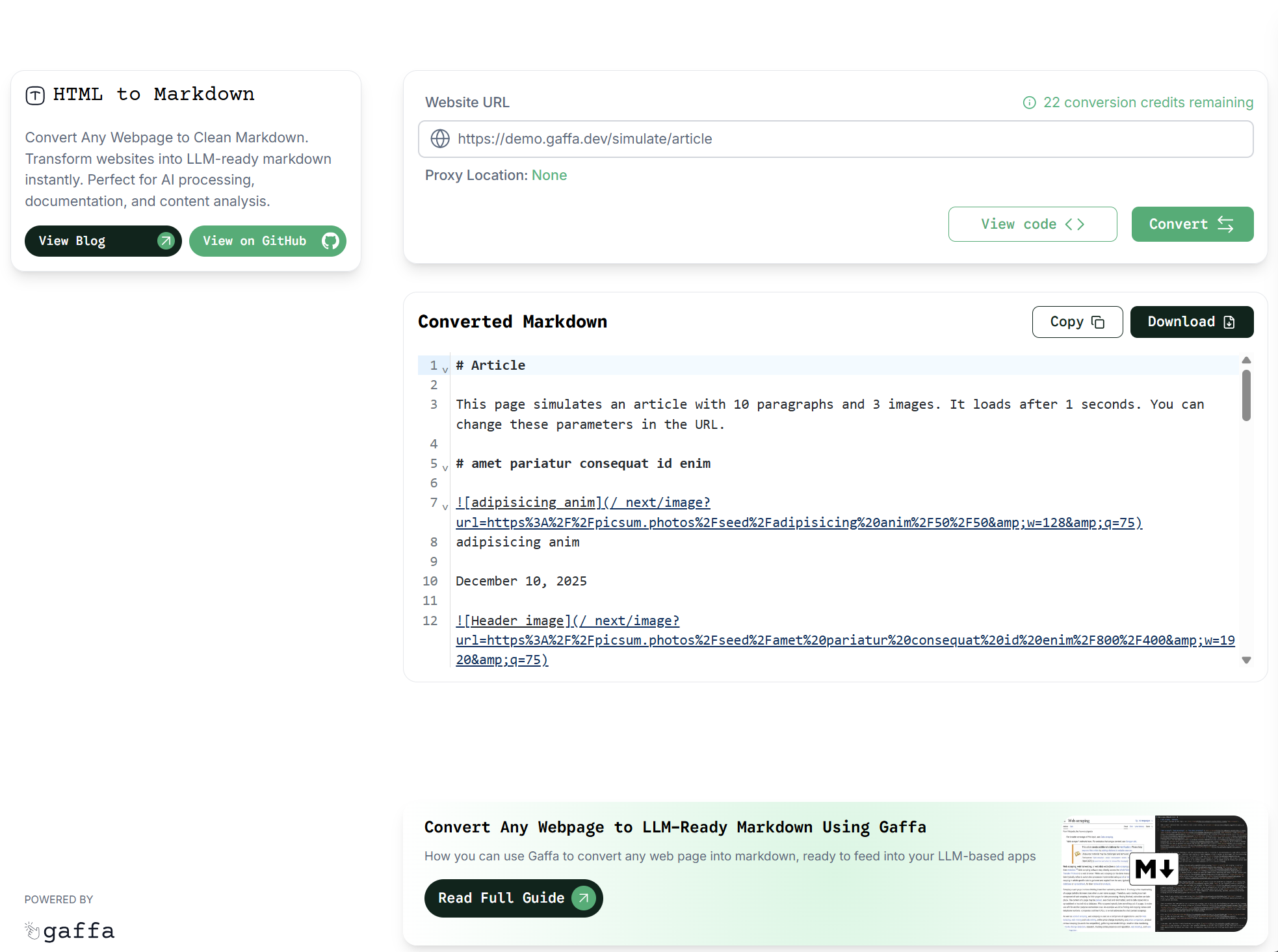Open the Header image markdown link
Image resolution: width=1278 pixels, height=952 pixels.
tap(845, 640)
